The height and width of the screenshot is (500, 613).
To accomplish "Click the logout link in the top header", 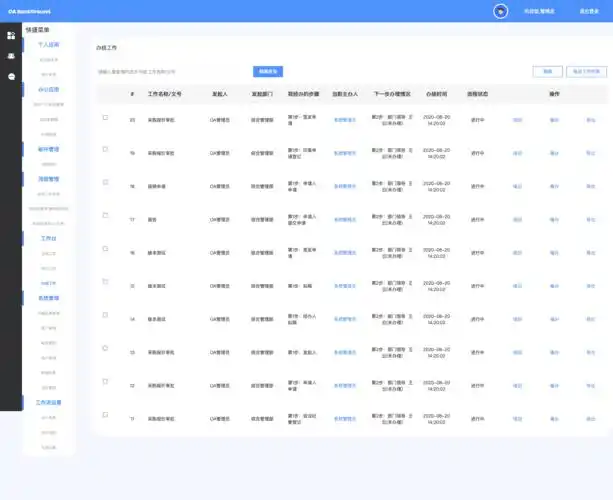I will coord(589,11).
